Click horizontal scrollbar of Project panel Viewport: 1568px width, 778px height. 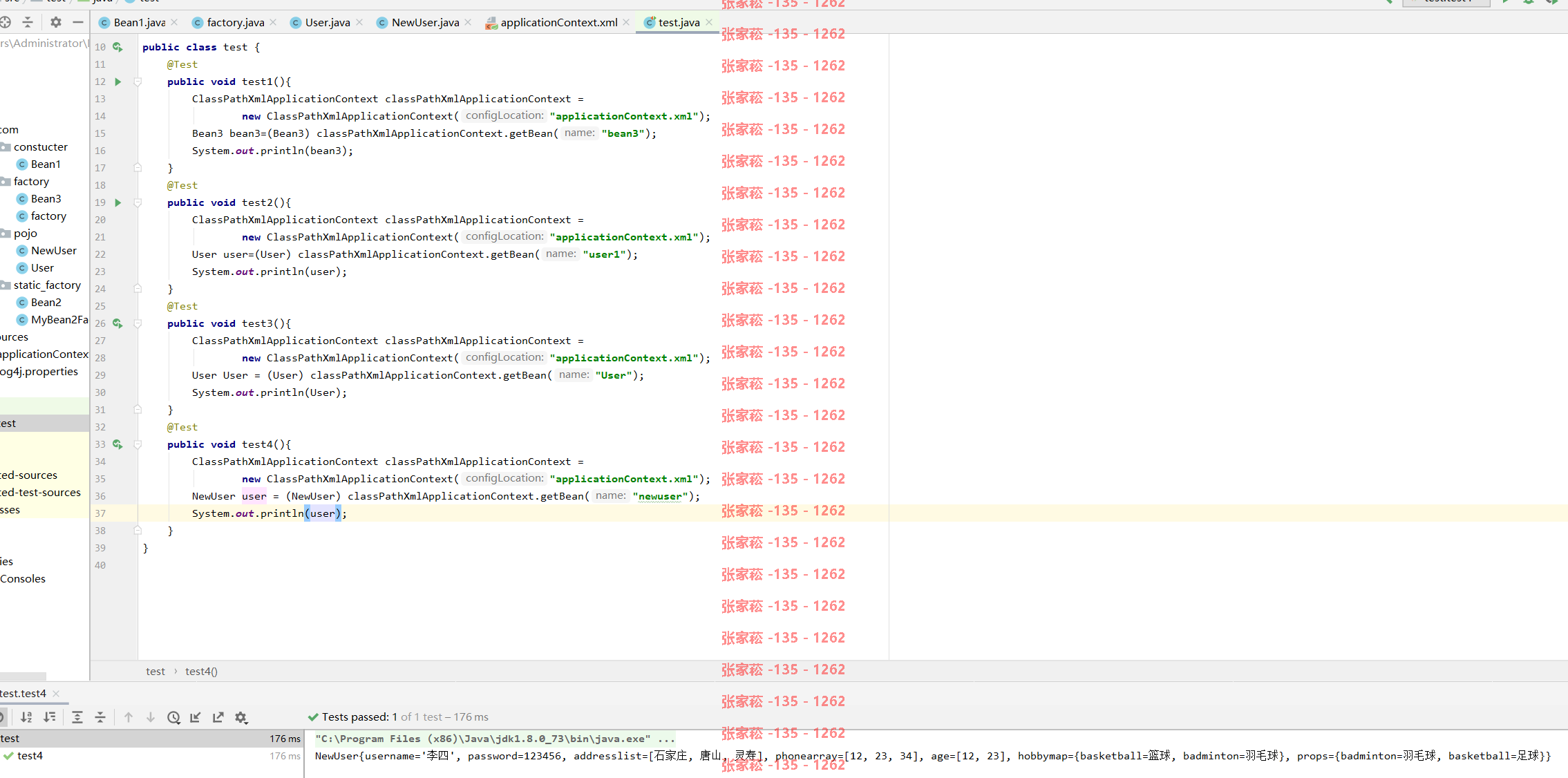(23, 676)
